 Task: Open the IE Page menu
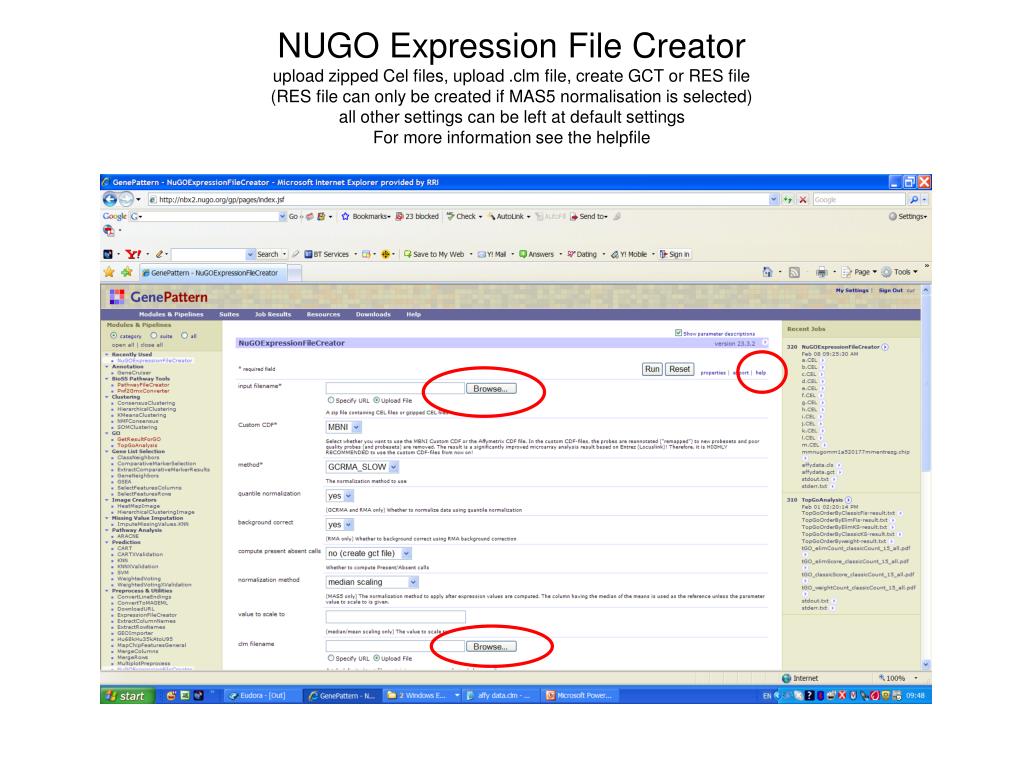[x=859, y=272]
